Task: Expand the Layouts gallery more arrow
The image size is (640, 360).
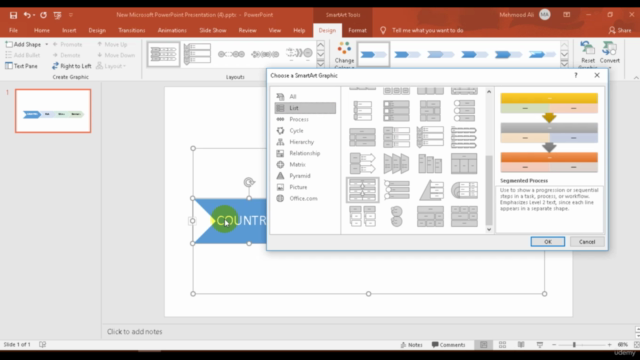Action: [320, 64]
